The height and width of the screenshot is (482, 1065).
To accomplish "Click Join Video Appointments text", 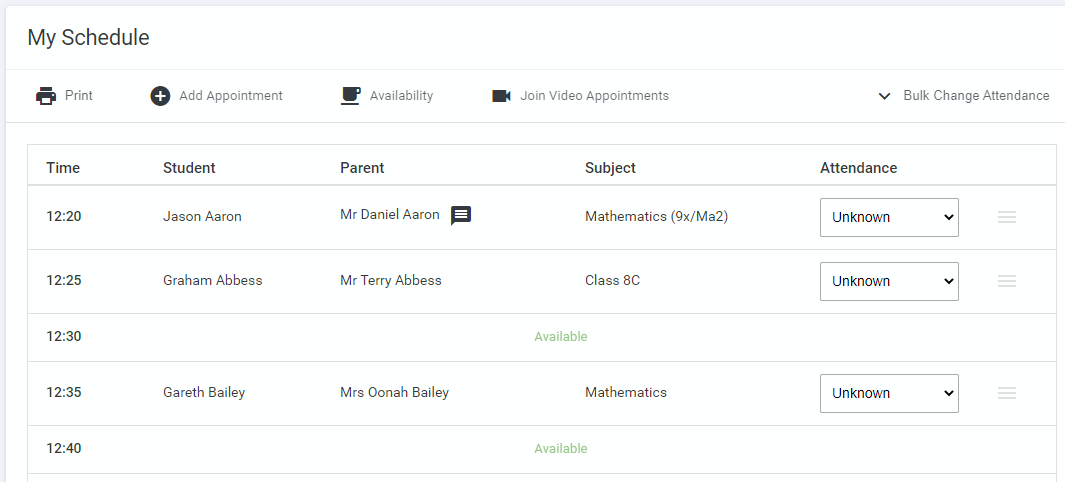I will (594, 96).
